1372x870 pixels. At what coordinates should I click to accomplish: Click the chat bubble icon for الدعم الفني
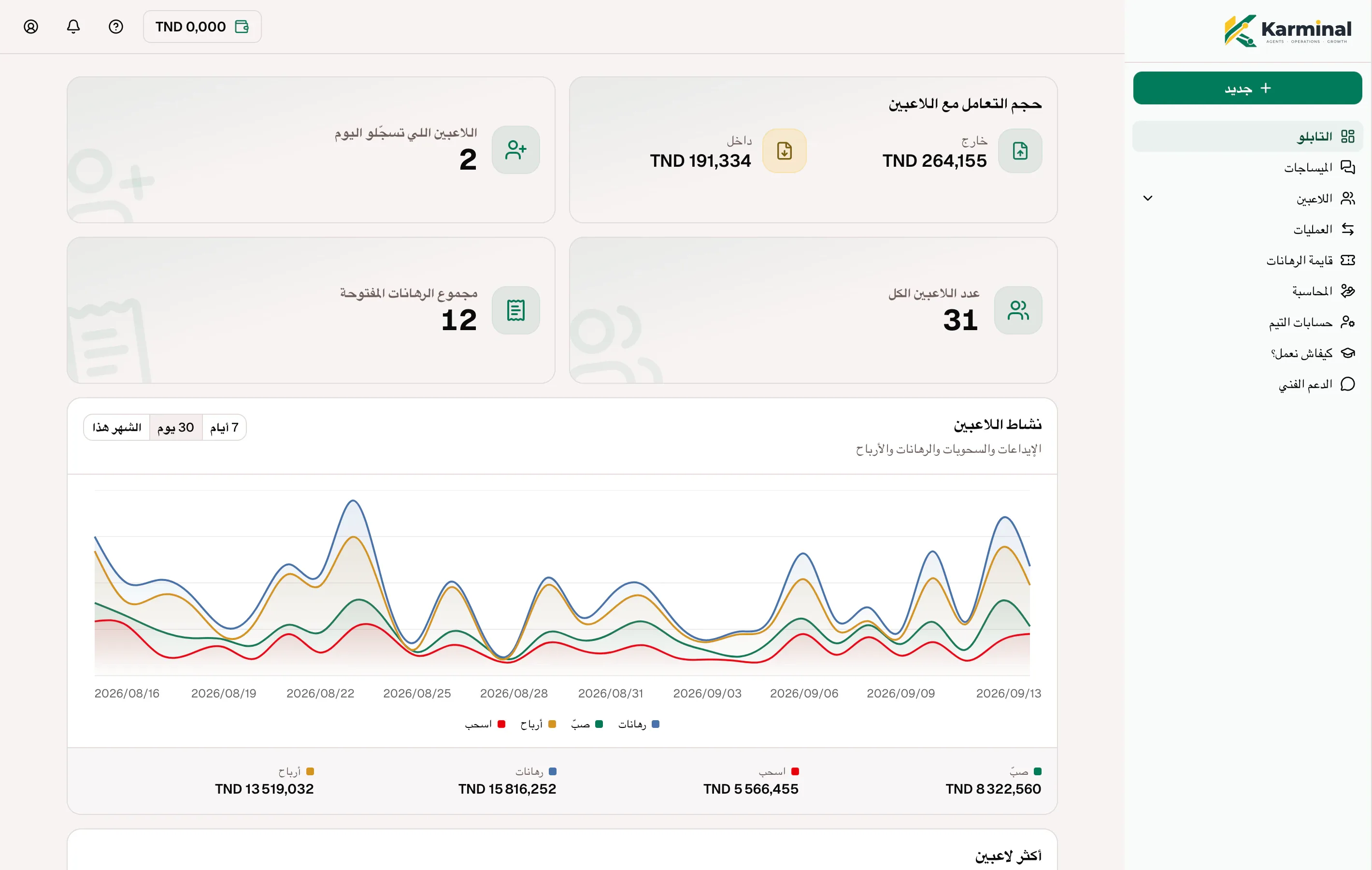coord(1347,384)
